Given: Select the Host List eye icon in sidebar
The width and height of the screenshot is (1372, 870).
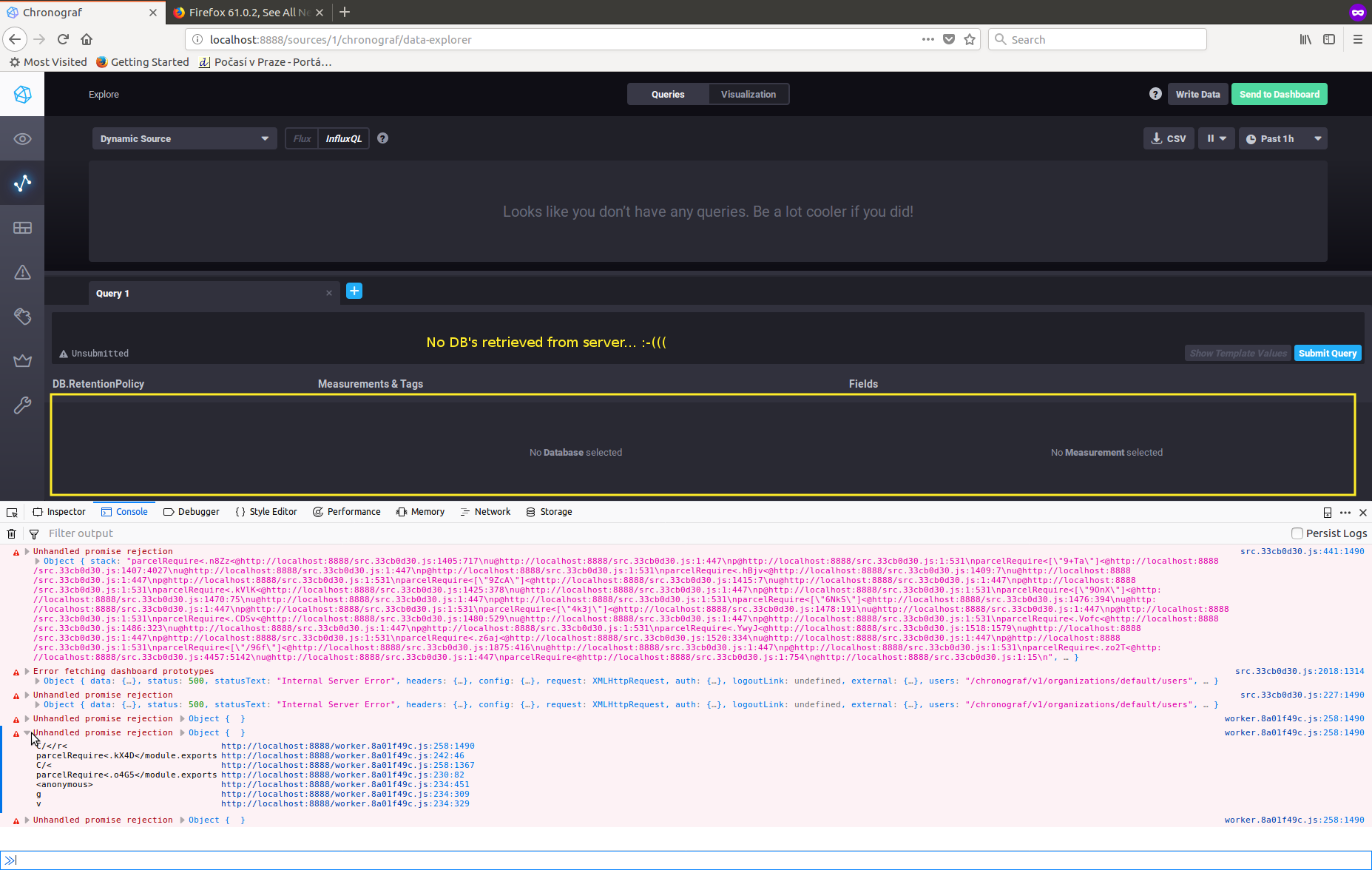Looking at the screenshot, I should point(22,138).
